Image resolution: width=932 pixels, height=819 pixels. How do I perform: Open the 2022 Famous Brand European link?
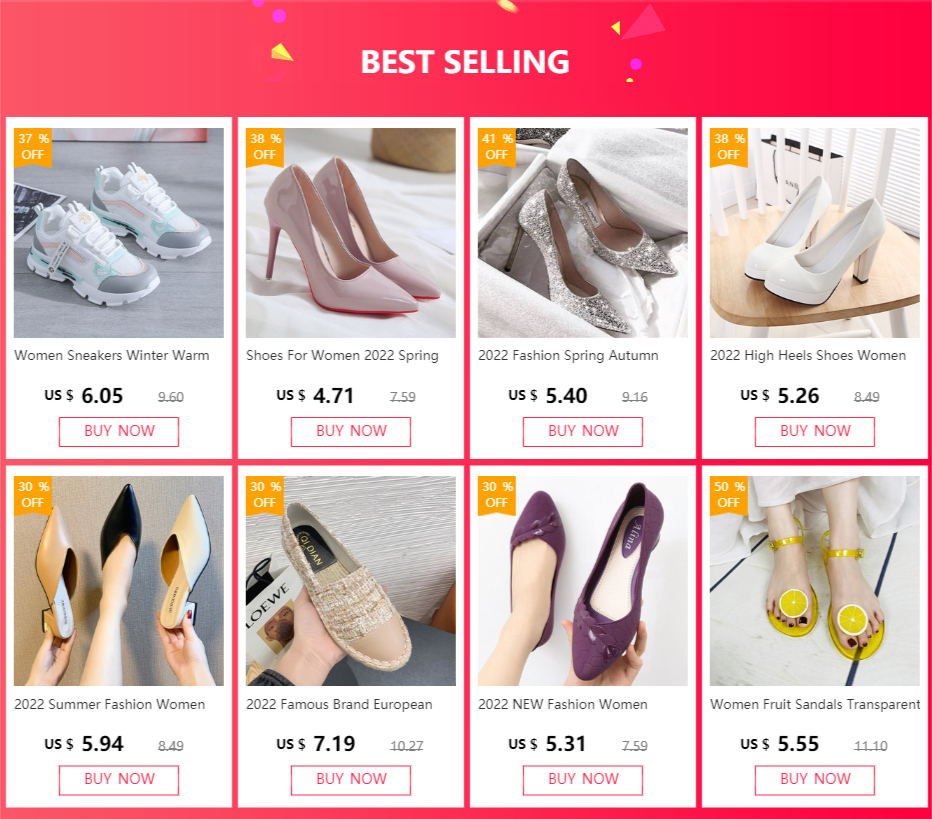[339, 704]
